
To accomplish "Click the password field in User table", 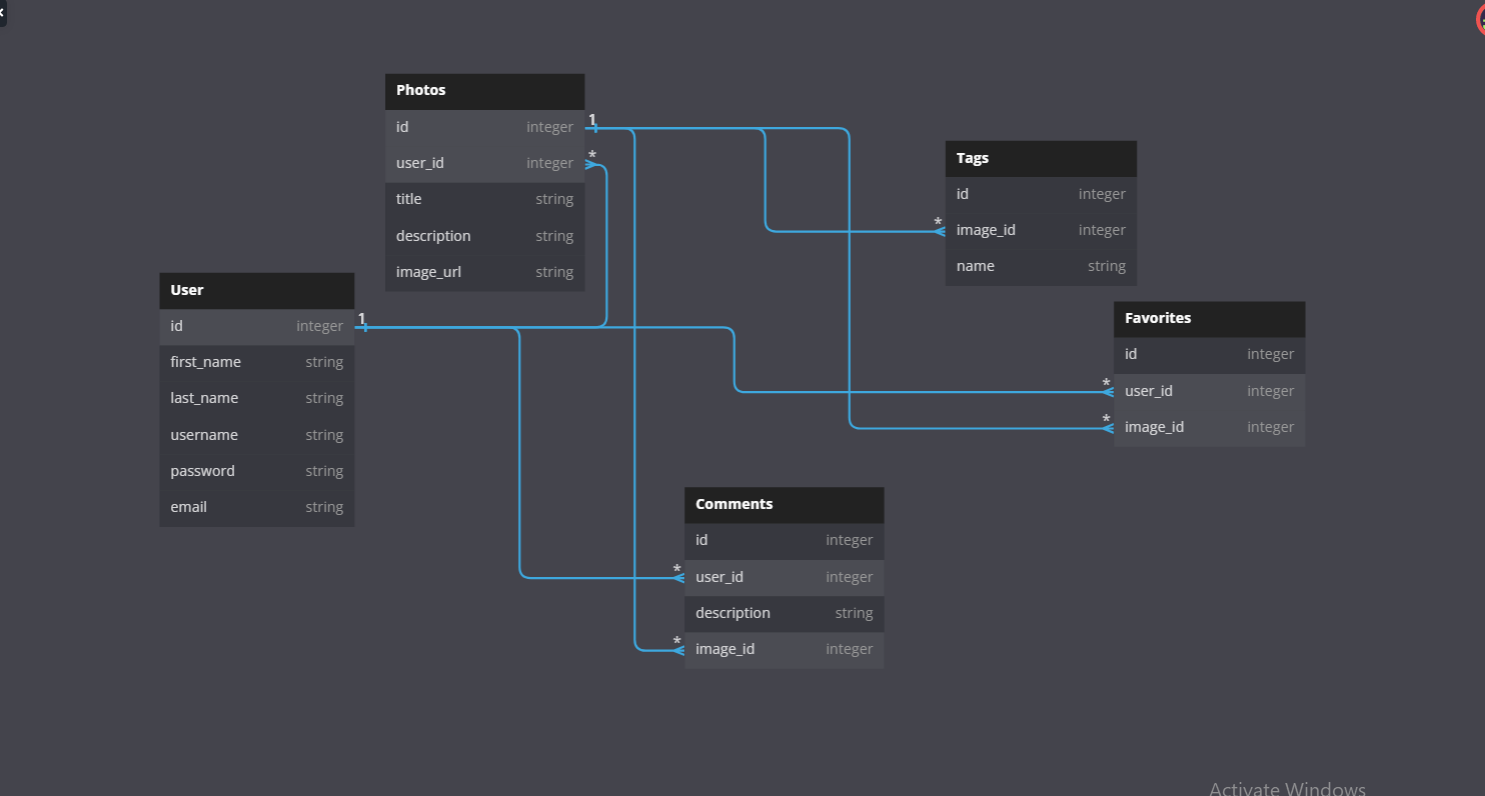I will click(x=257, y=471).
